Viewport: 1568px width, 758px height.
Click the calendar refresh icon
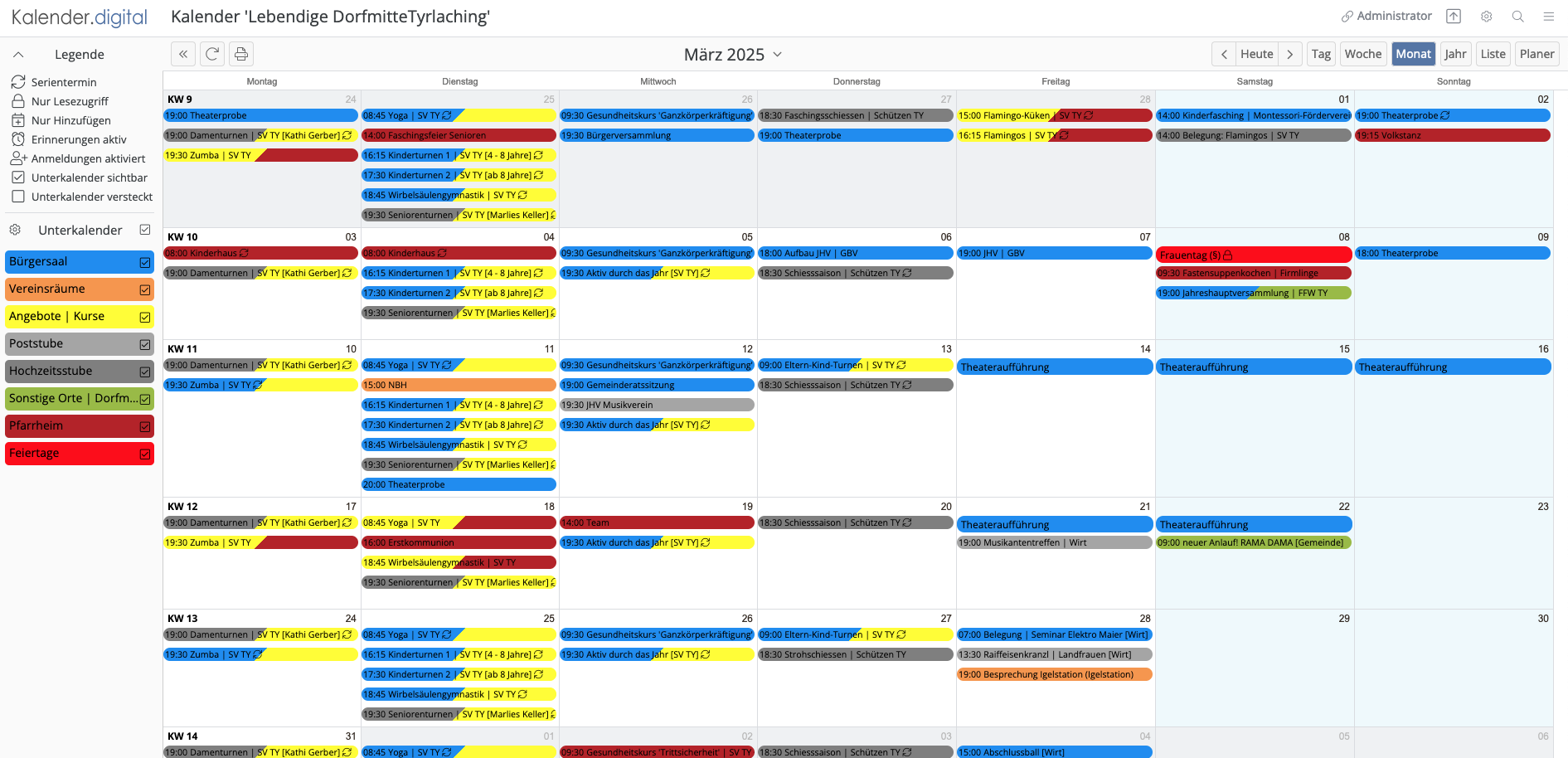pyautogui.click(x=212, y=54)
